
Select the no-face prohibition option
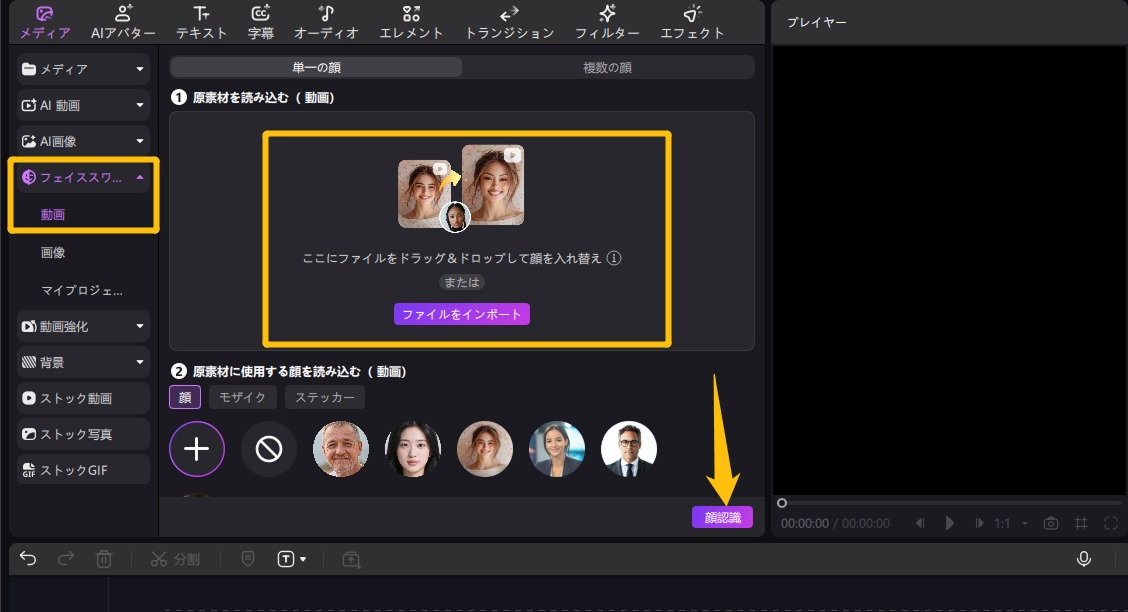point(268,449)
